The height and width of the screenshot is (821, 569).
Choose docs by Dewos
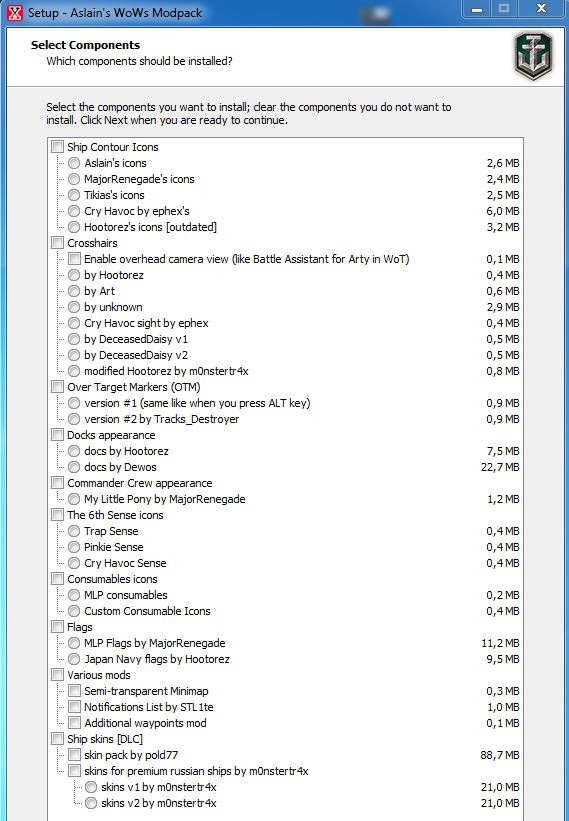tap(74, 467)
